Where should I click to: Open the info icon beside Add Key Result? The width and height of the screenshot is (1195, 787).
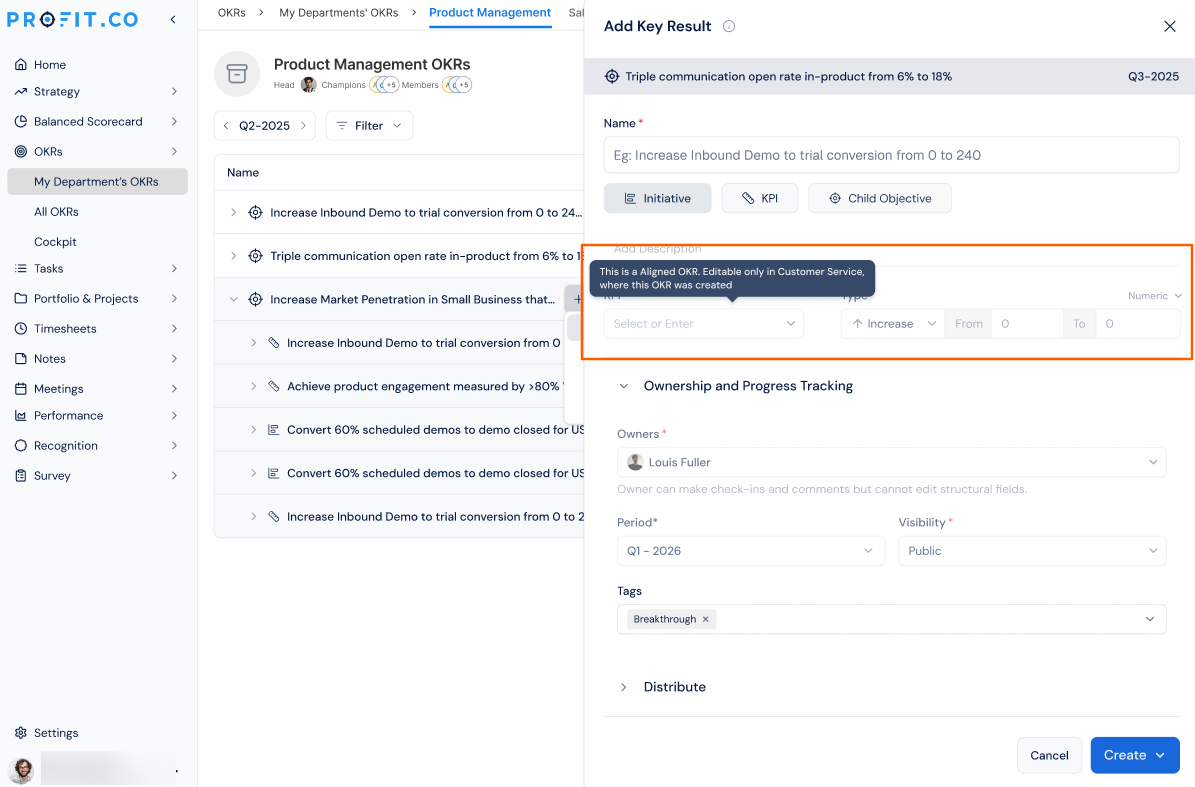pyautogui.click(x=729, y=27)
